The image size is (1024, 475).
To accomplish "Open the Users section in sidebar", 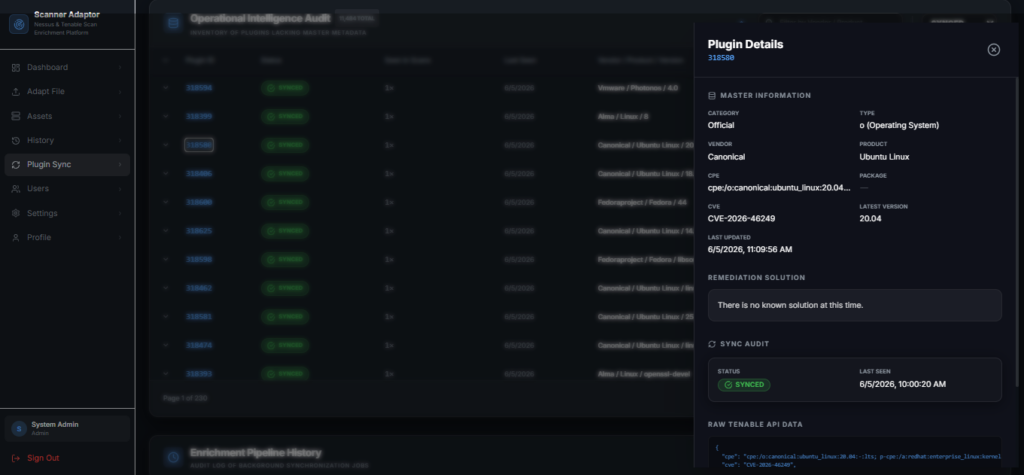I will [67, 189].
